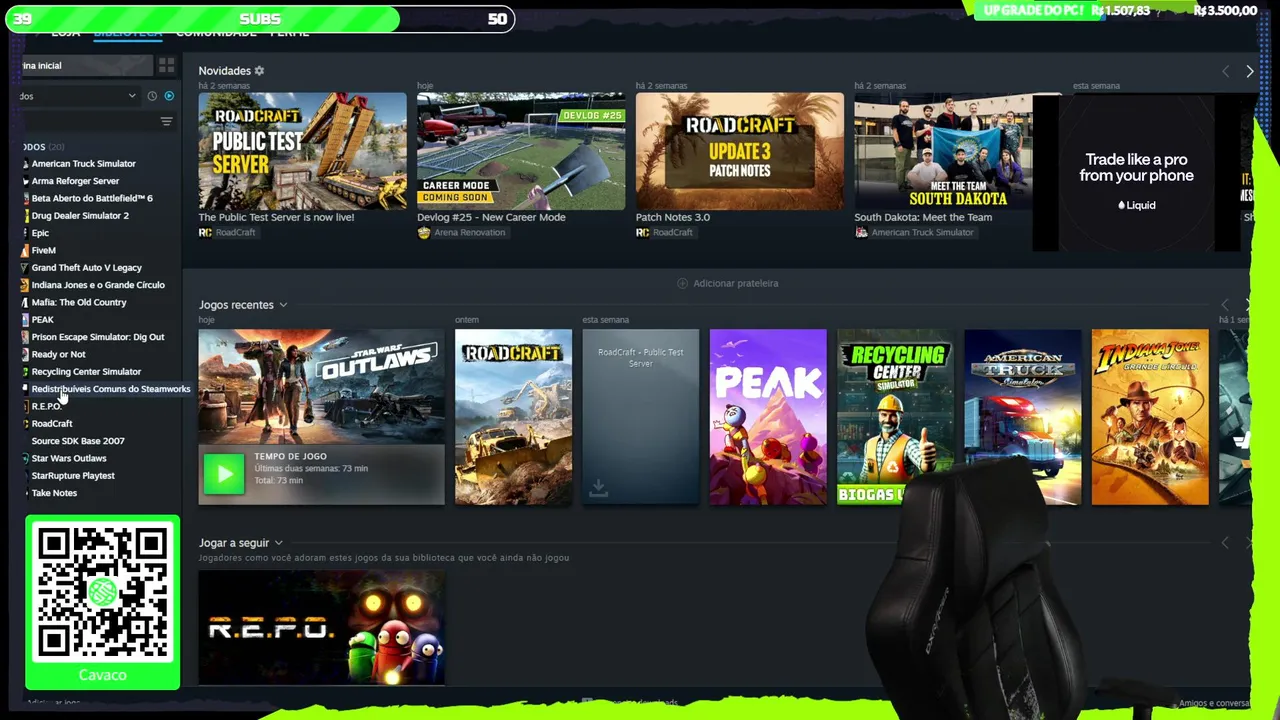1280x720 pixels.
Task: Click download icon on RoadCraft Public Test Server card
Action: (598, 487)
